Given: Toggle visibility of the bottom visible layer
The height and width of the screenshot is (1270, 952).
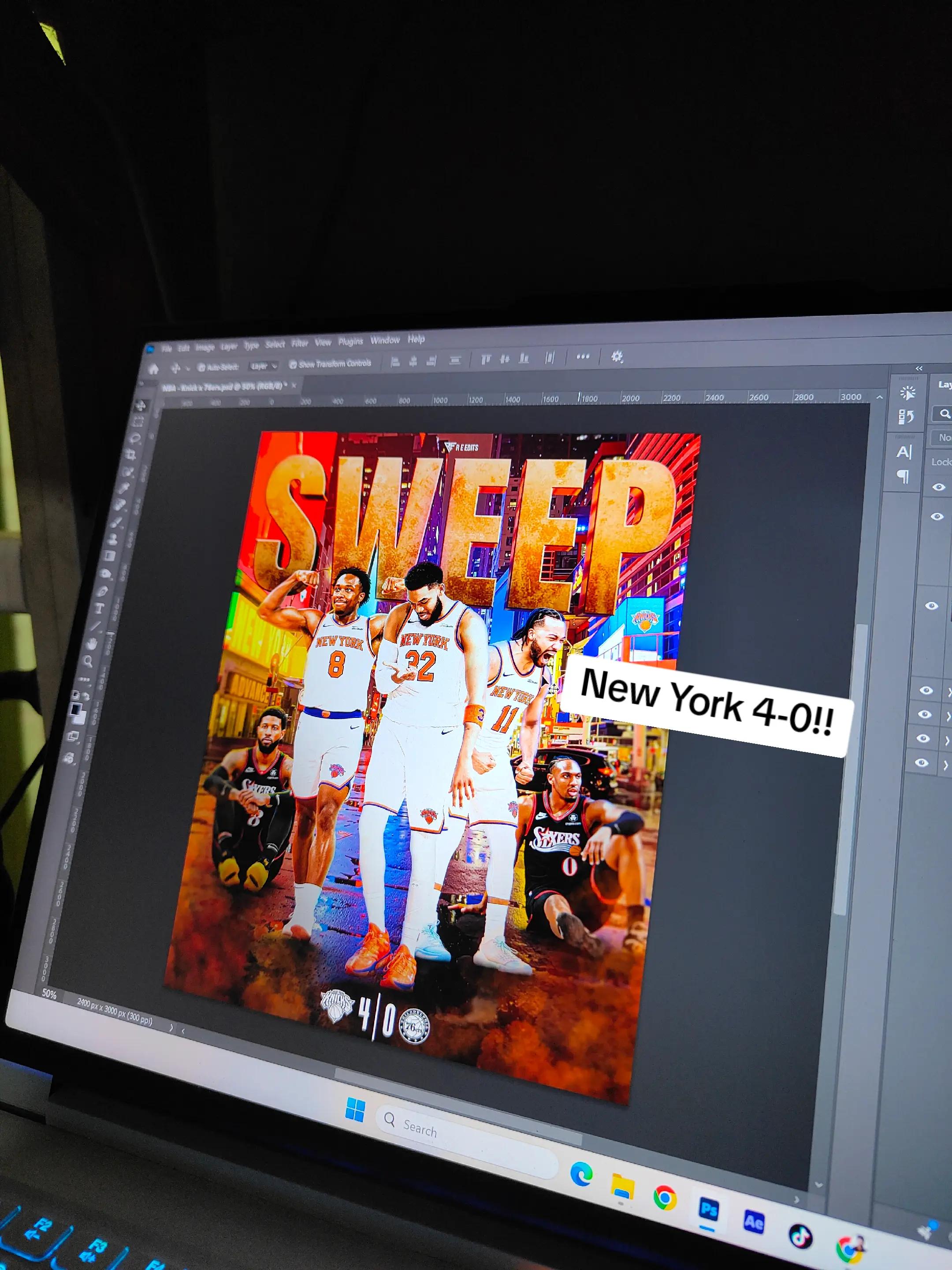Looking at the screenshot, I should 922,763.
